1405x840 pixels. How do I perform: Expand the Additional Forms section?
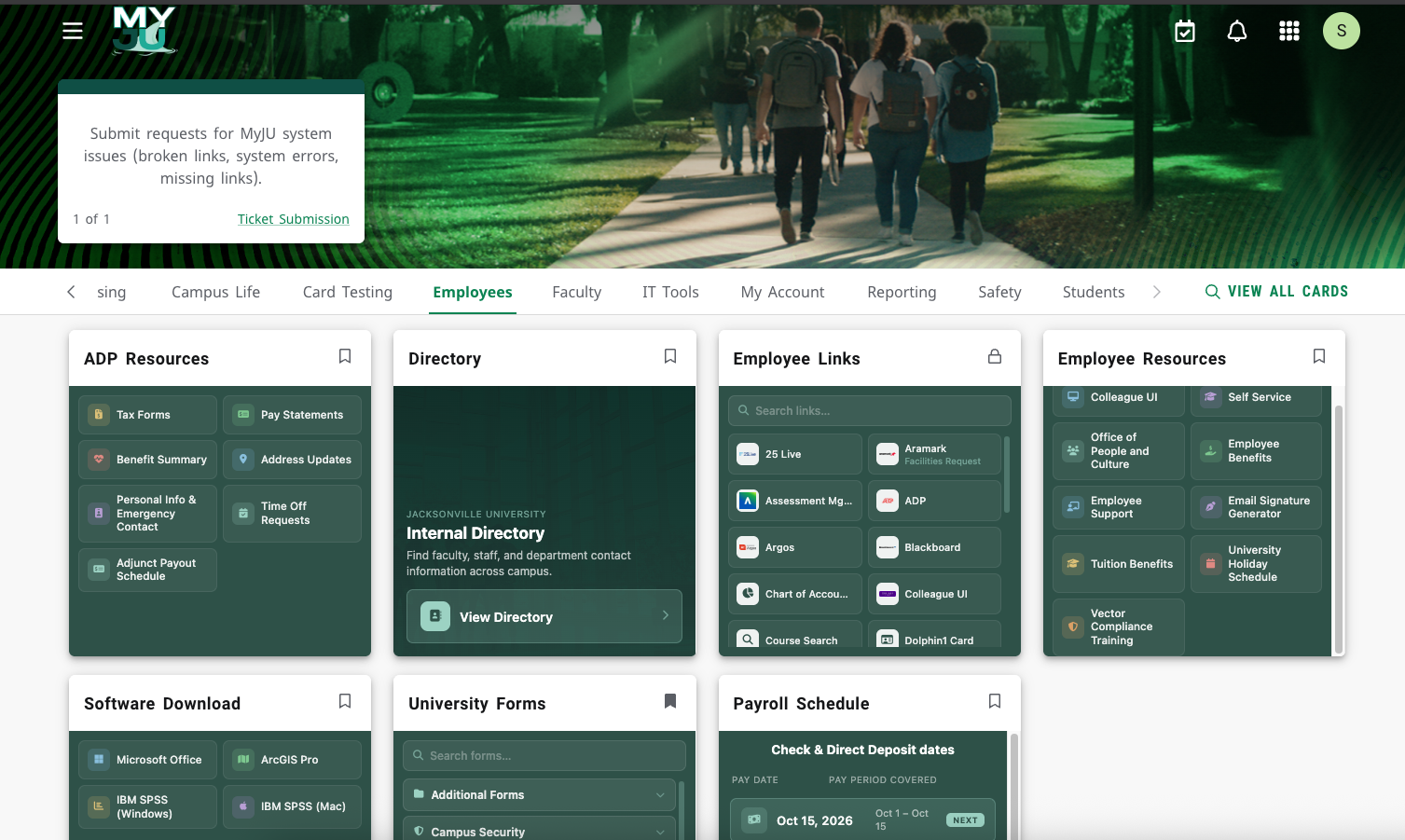click(539, 795)
